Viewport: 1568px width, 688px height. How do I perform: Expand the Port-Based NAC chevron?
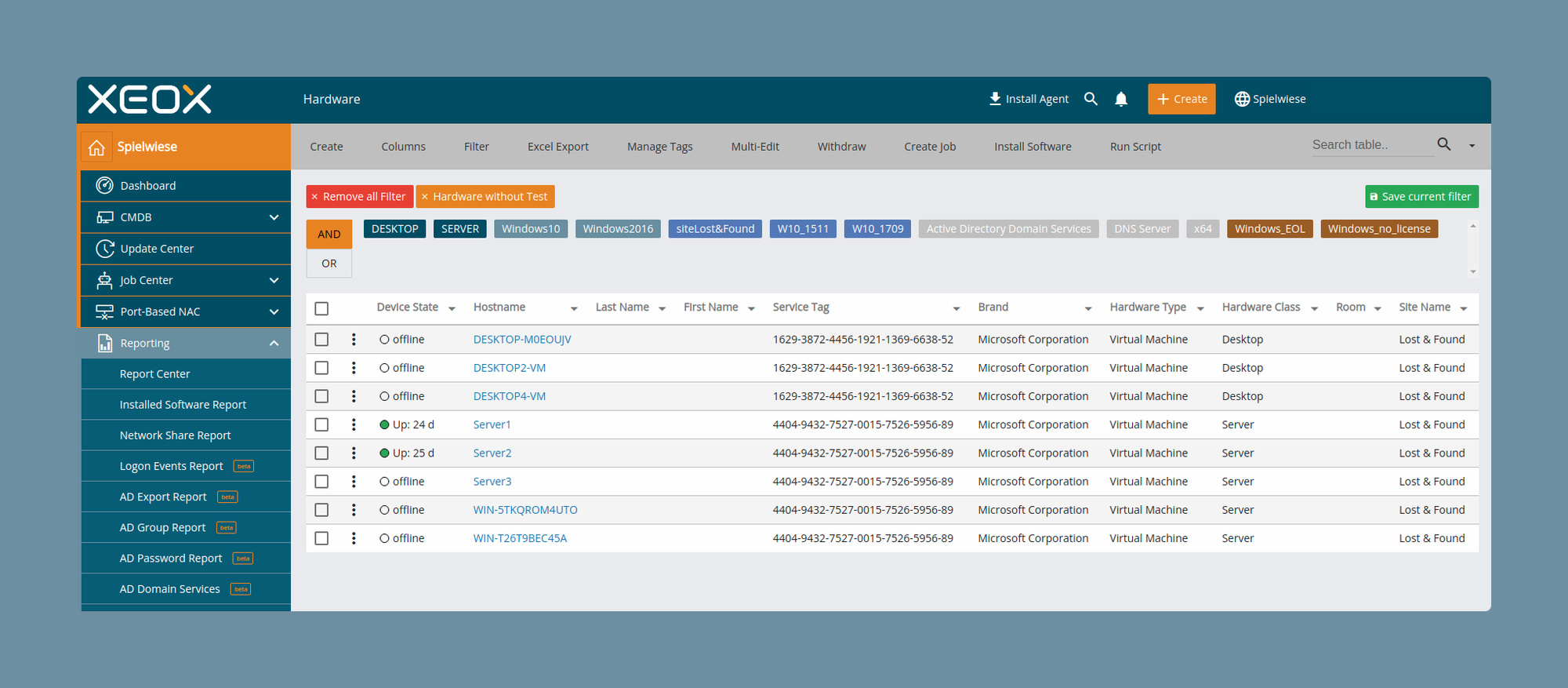(274, 311)
